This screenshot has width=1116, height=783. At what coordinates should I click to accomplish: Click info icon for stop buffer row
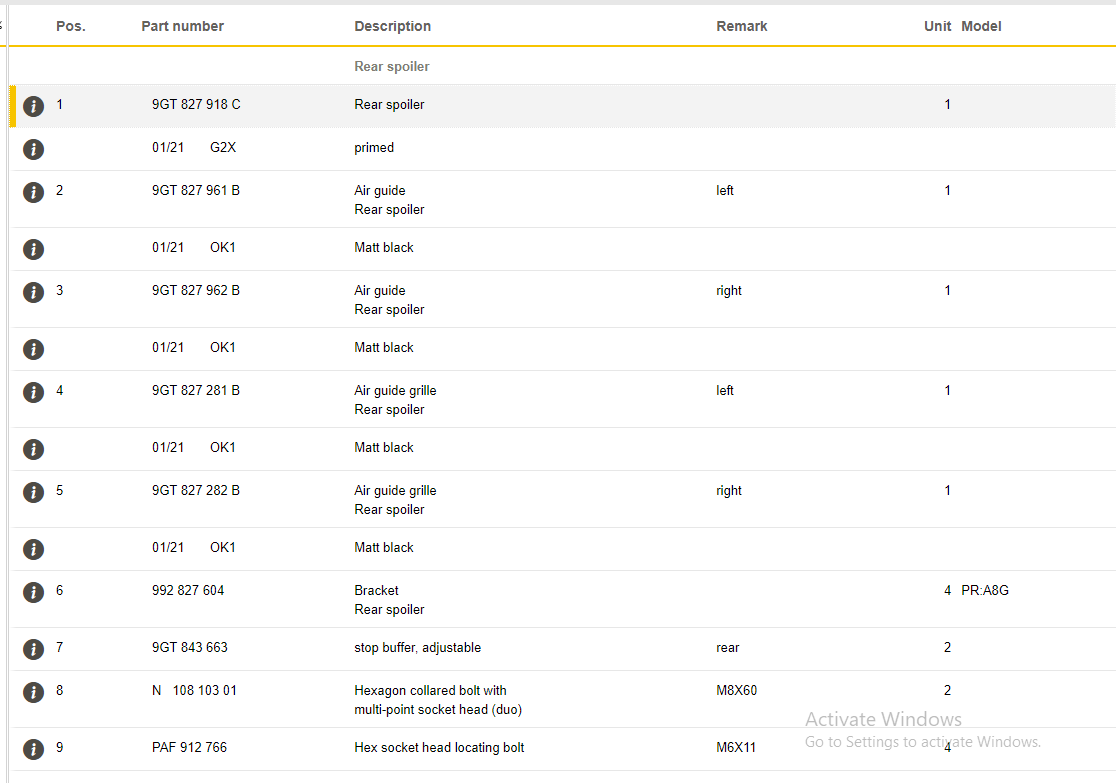[34, 649]
